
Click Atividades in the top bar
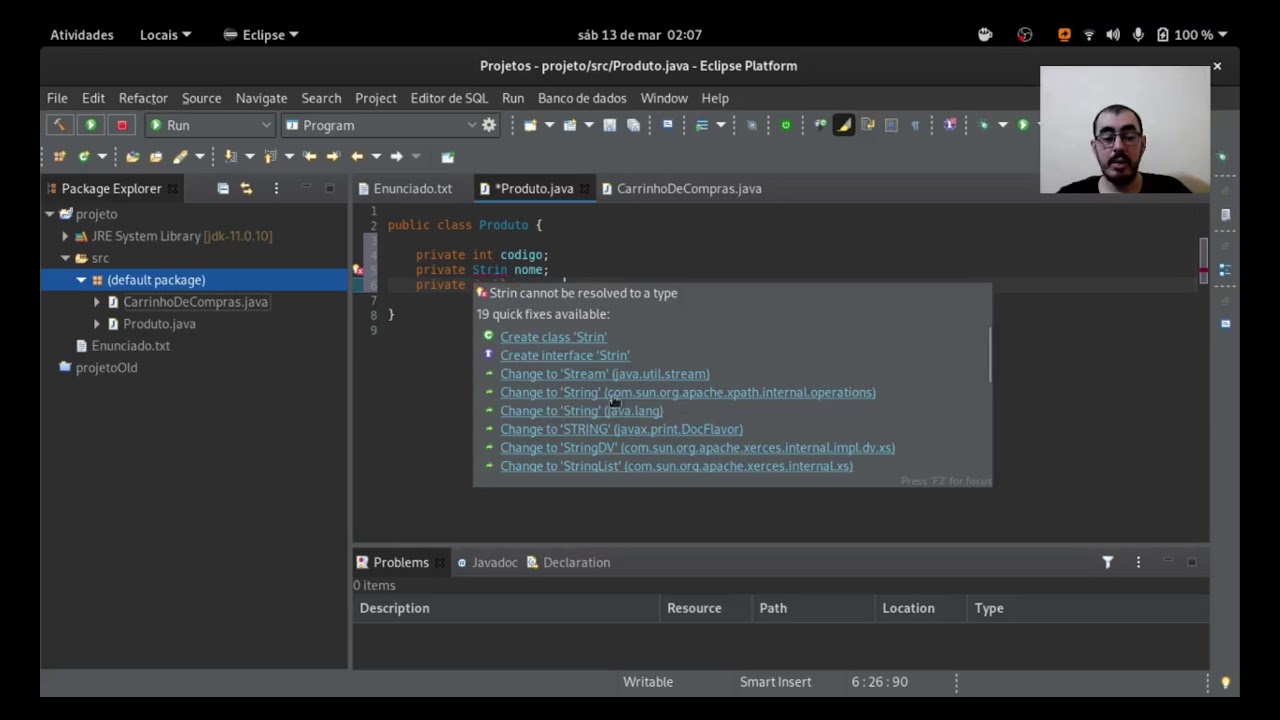(82, 35)
